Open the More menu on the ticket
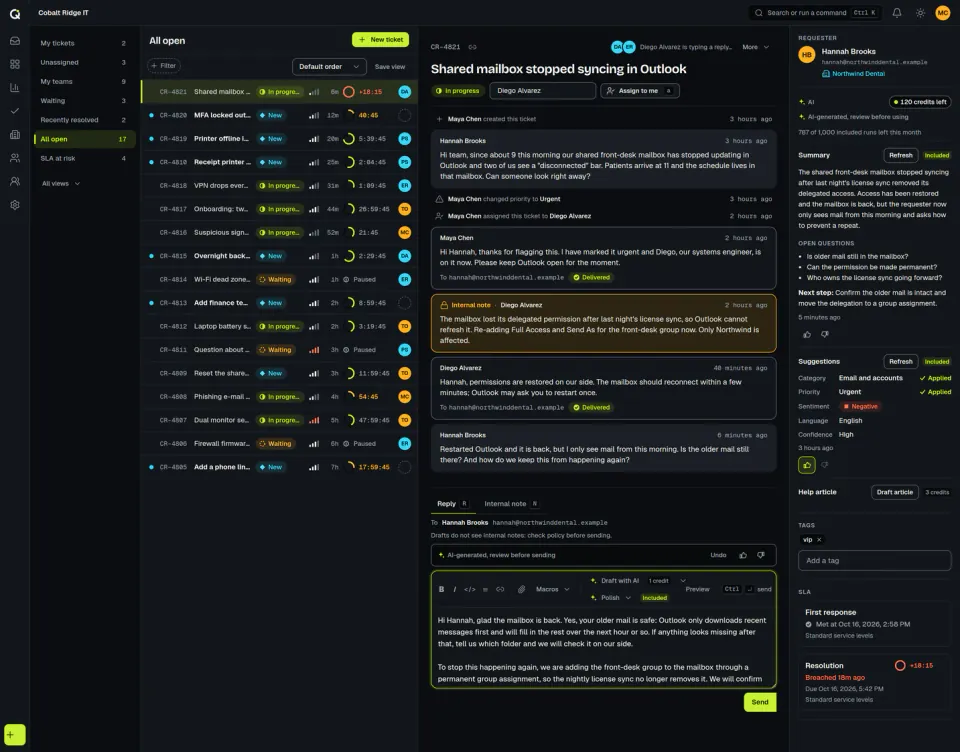The height and width of the screenshot is (752, 960). tap(755, 47)
